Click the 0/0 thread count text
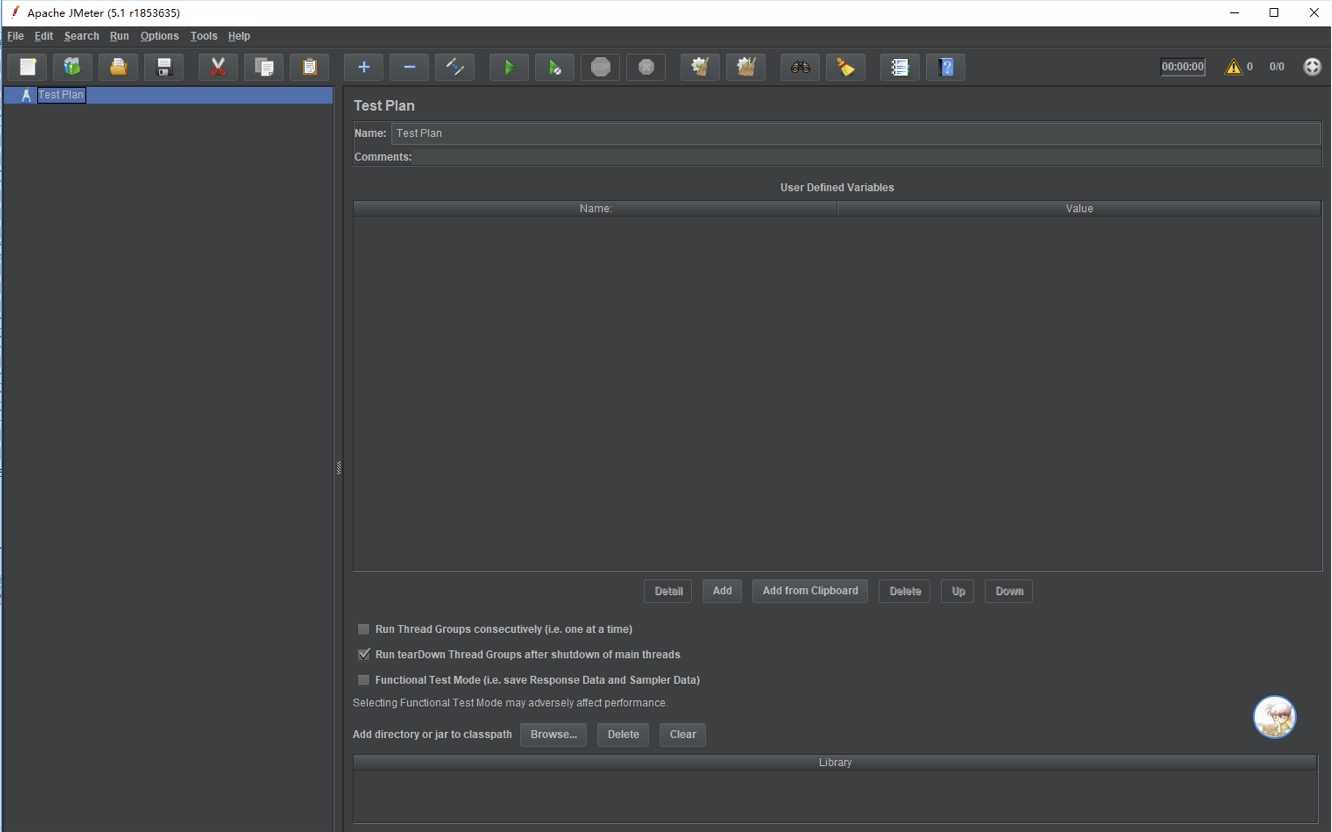This screenshot has height=832, width=1332. coord(1277,67)
